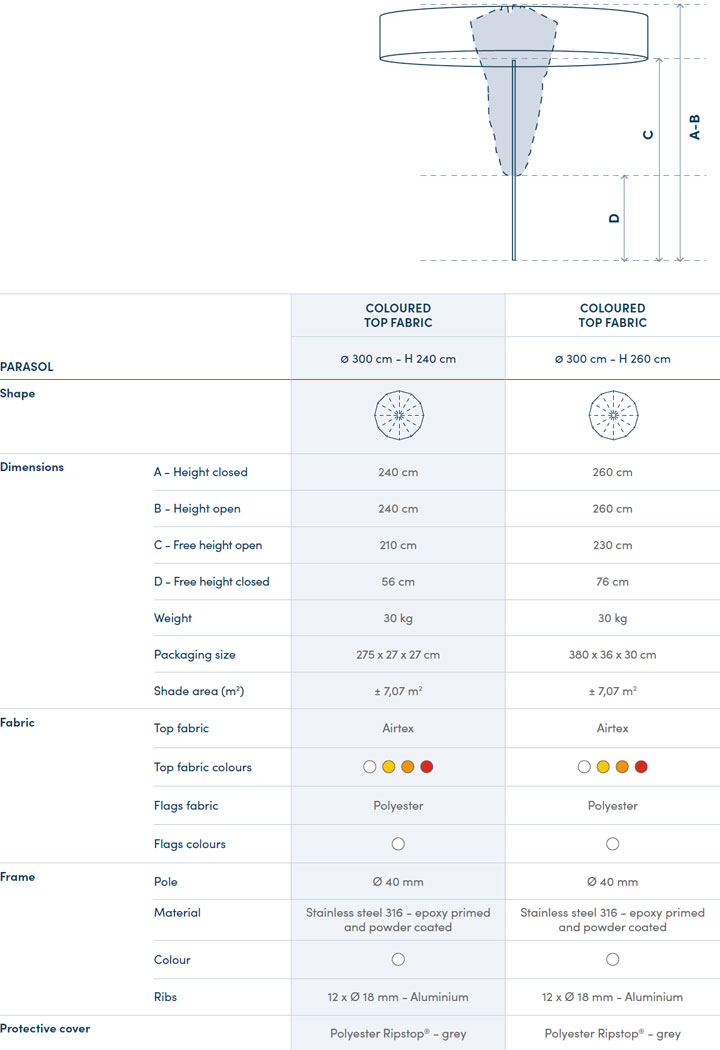Click the flags colour circle in H 260 column

click(612, 844)
